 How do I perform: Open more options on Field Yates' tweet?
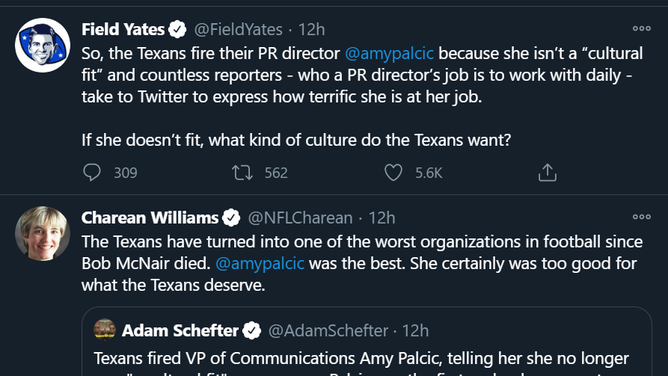[x=642, y=29]
